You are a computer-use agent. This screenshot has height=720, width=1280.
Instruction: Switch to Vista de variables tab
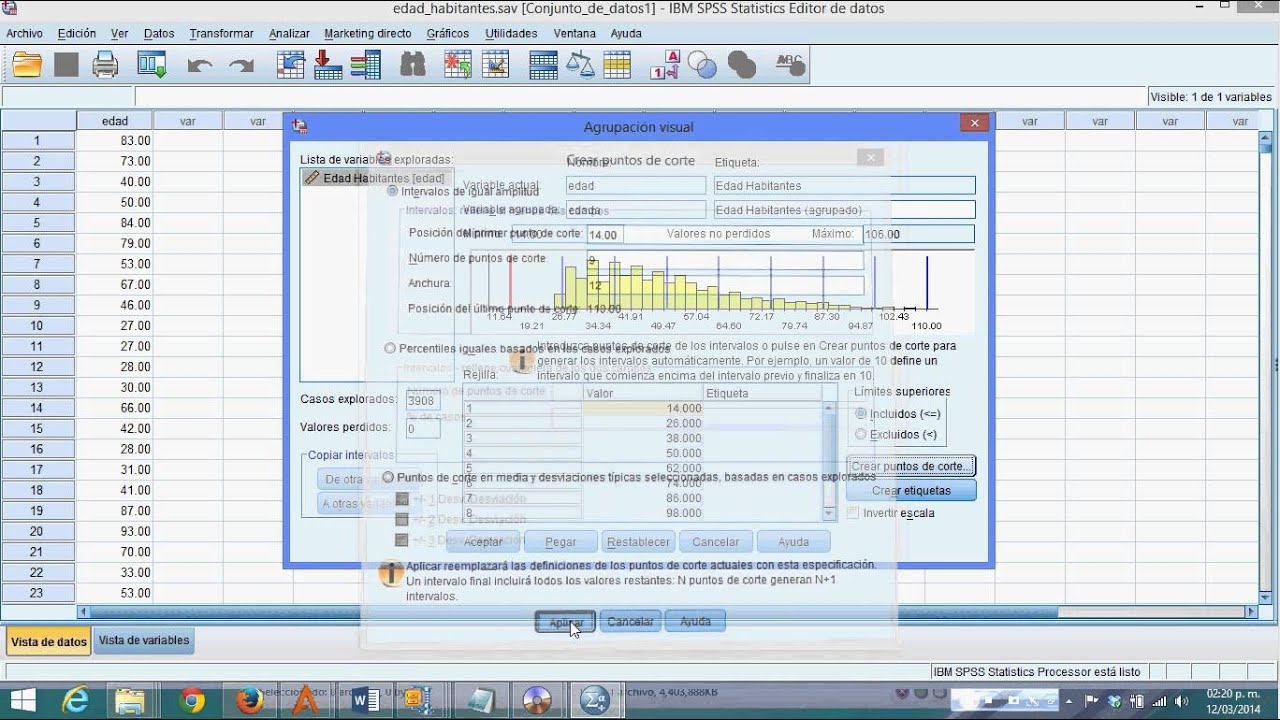tap(144, 641)
